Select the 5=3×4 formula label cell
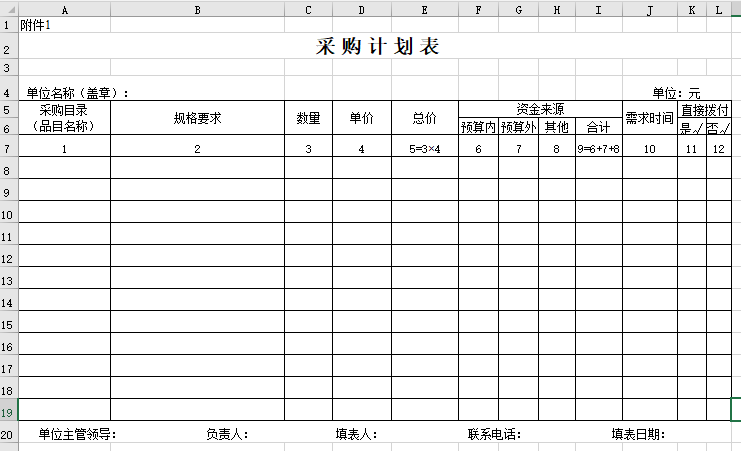Viewport: 741px width, 451px height. click(x=424, y=149)
